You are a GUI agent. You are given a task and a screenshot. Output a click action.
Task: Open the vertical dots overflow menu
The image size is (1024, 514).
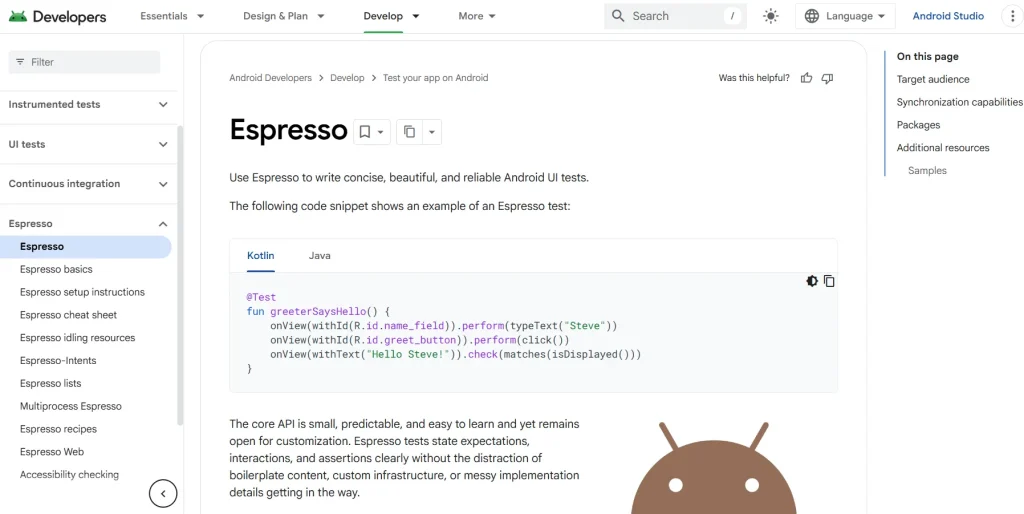click(x=1012, y=16)
